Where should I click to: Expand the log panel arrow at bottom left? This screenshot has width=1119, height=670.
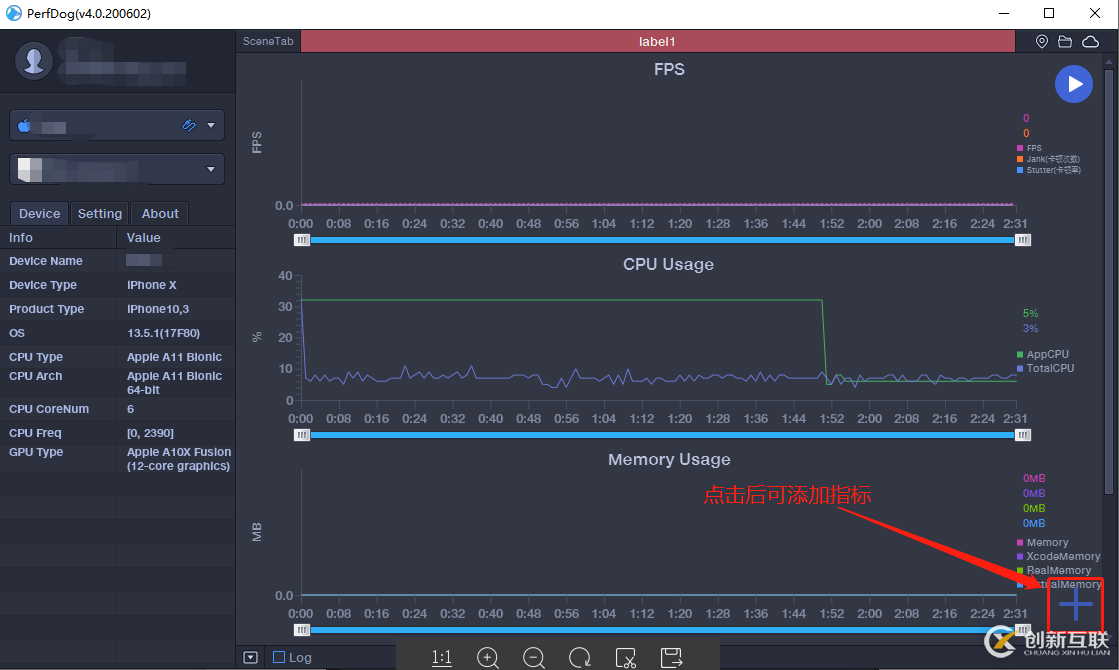pos(250,657)
